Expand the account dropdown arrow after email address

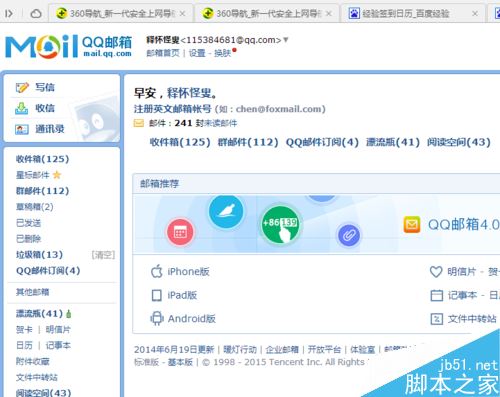286,40
